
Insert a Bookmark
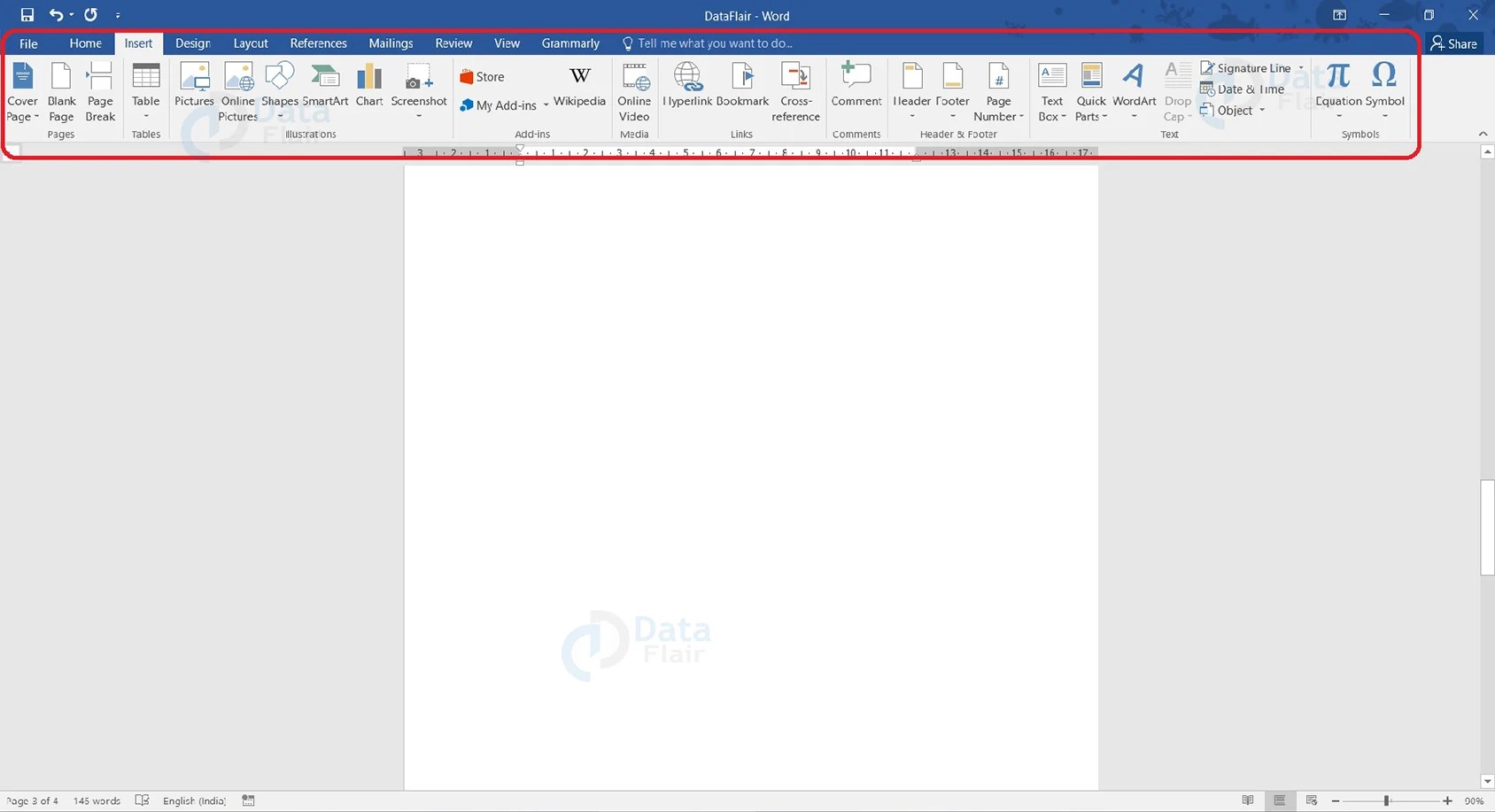point(742,89)
